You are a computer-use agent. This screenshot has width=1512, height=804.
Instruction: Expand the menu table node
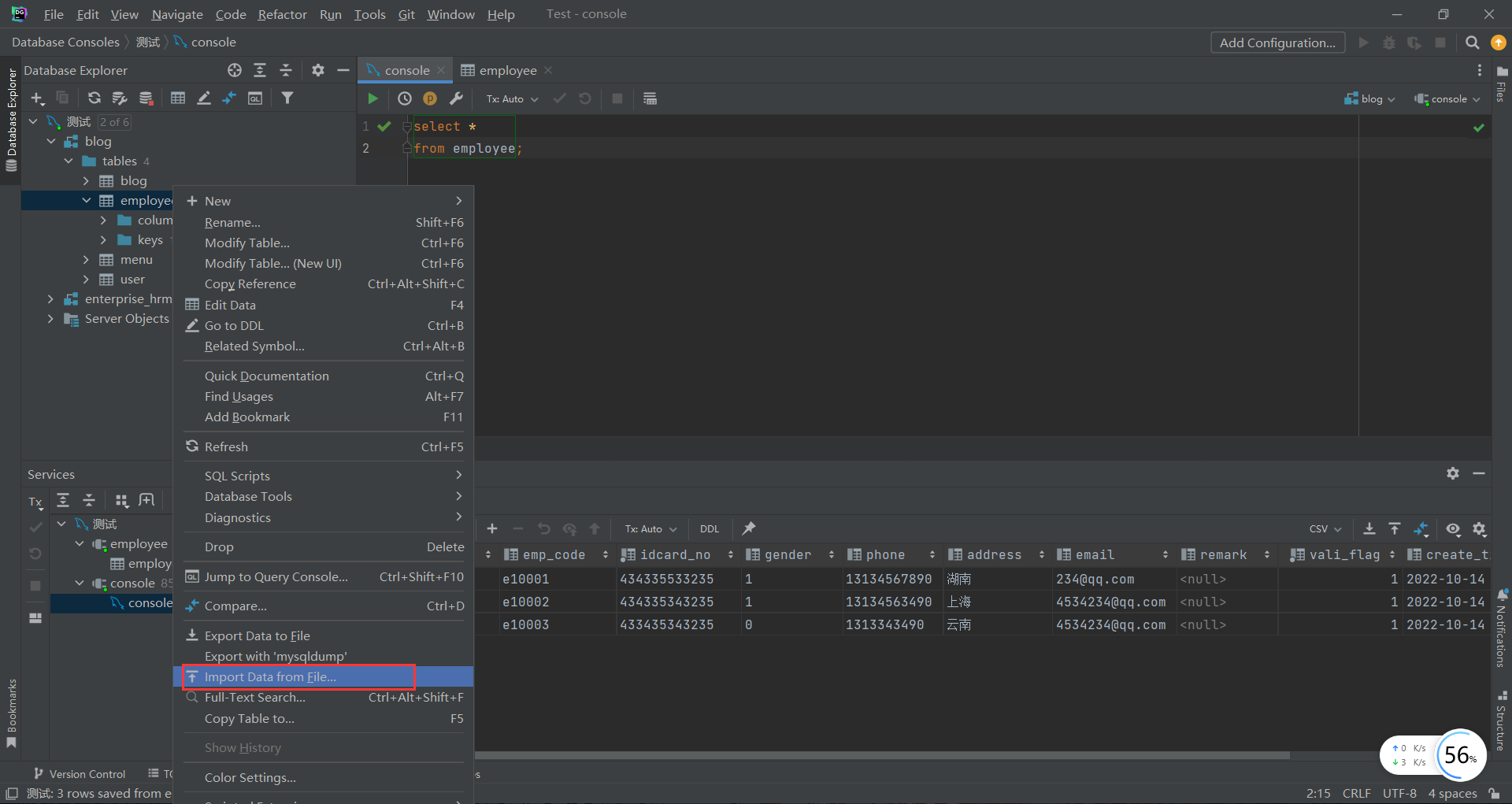pyautogui.click(x=86, y=259)
